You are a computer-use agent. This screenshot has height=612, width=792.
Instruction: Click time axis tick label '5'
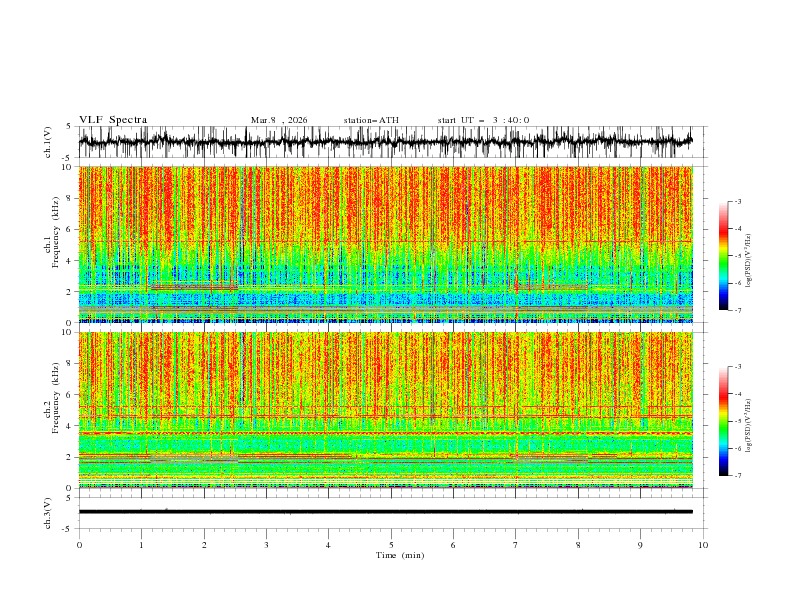click(x=391, y=545)
